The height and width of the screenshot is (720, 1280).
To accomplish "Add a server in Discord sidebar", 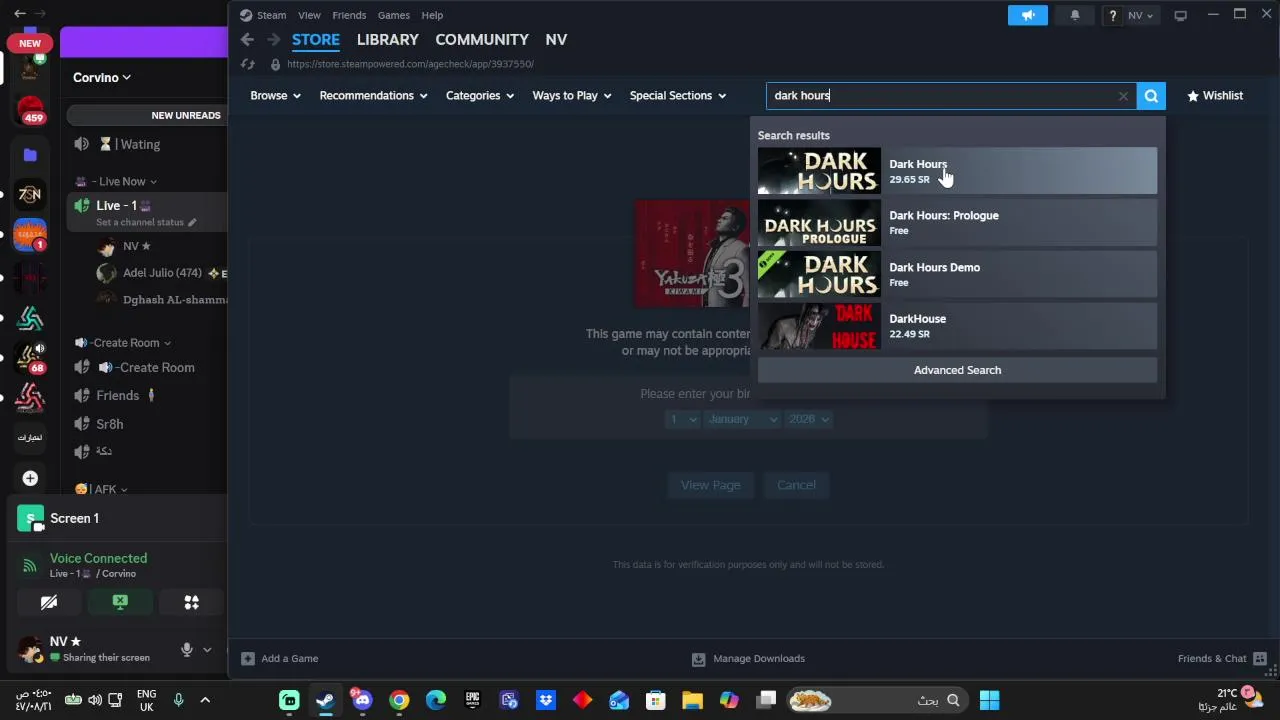I will 30,478.
